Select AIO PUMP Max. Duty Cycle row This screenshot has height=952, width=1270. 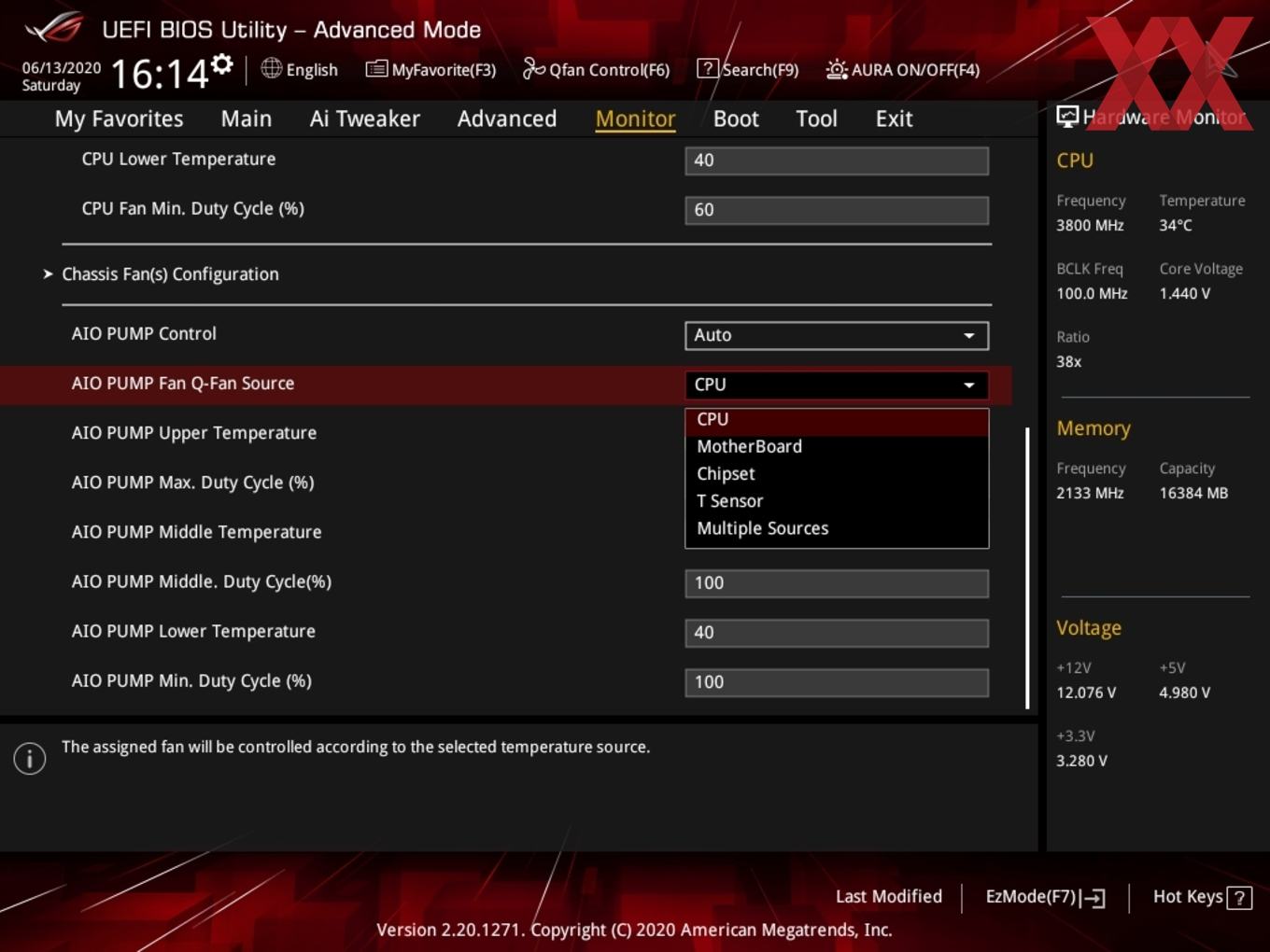[x=192, y=483]
